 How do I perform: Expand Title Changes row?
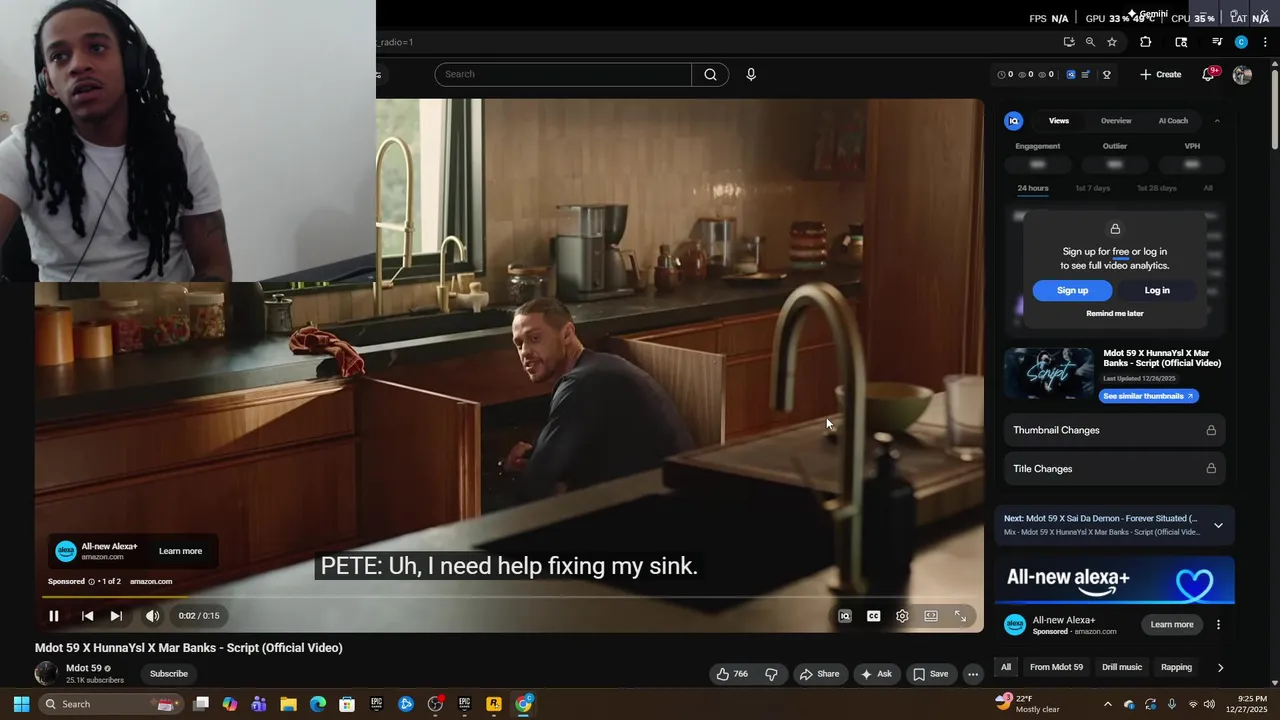coord(1114,469)
